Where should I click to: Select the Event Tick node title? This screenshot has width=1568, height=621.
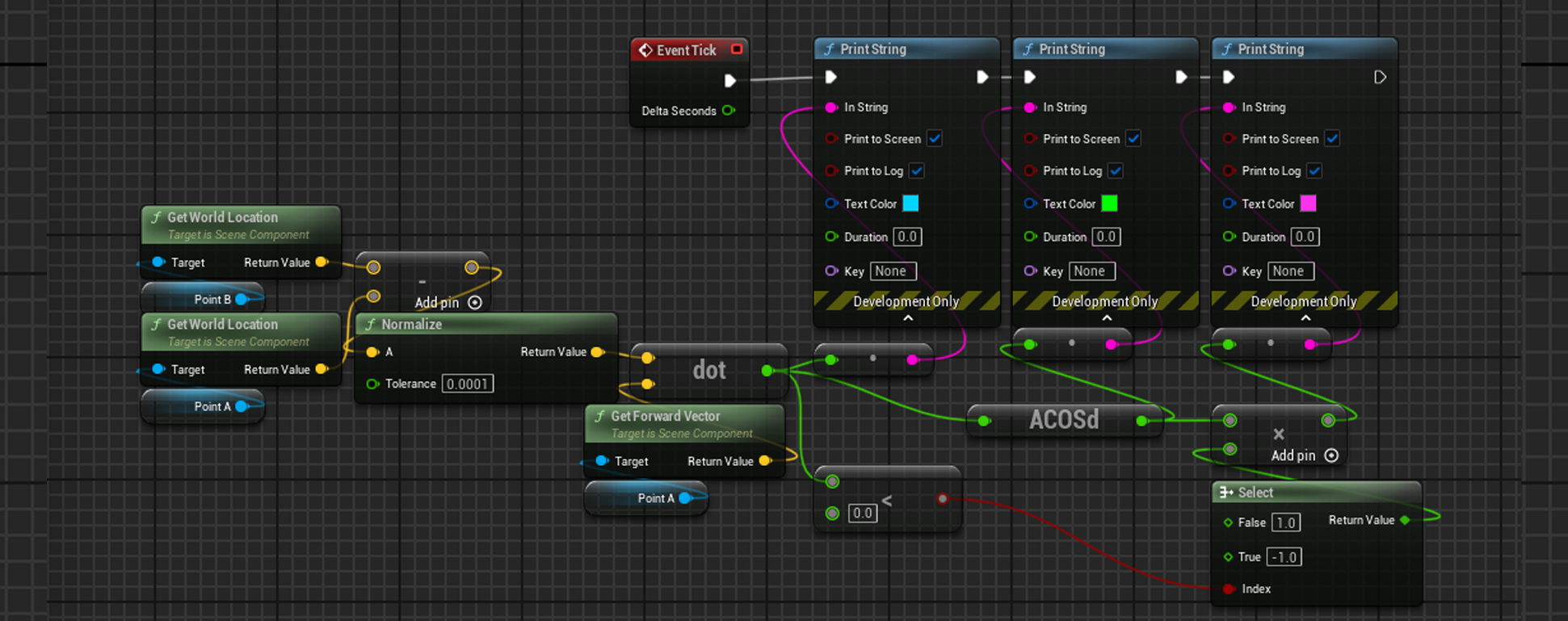click(x=687, y=50)
